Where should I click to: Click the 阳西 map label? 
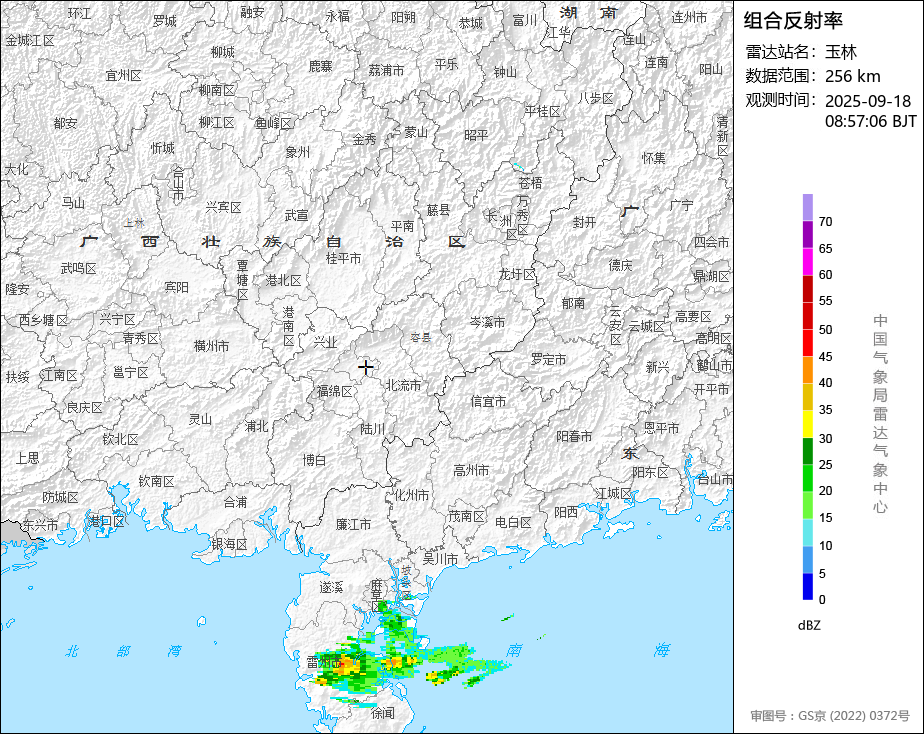click(x=566, y=513)
